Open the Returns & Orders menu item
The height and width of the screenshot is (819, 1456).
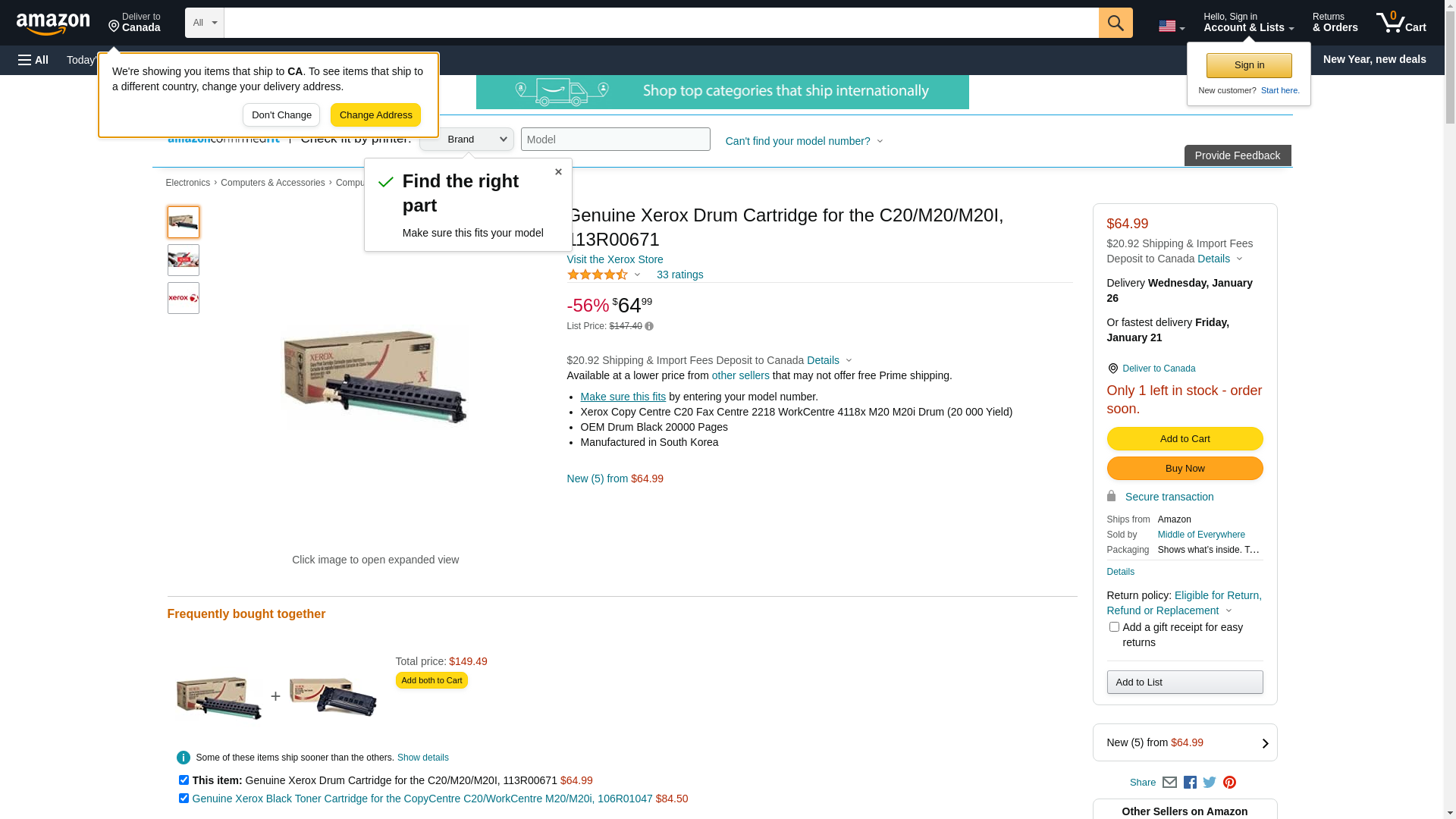[1335, 23]
